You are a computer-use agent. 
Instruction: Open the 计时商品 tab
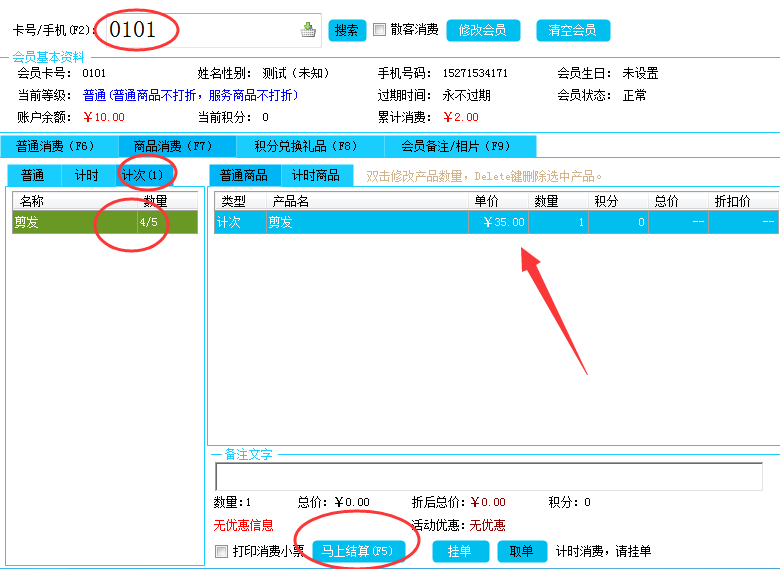pyautogui.click(x=315, y=176)
